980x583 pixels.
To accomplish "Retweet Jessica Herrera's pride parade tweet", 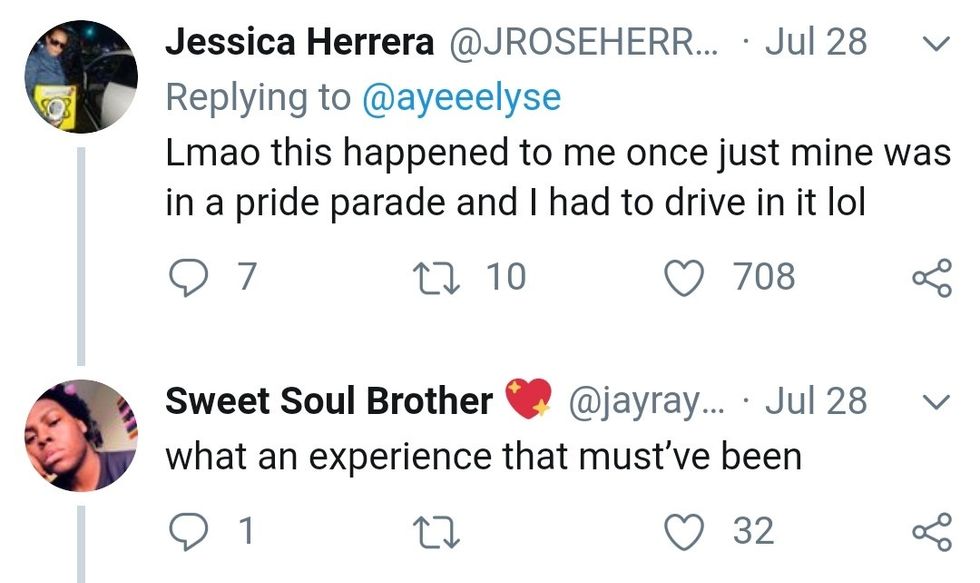I will pyautogui.click(x=440, y=276).
